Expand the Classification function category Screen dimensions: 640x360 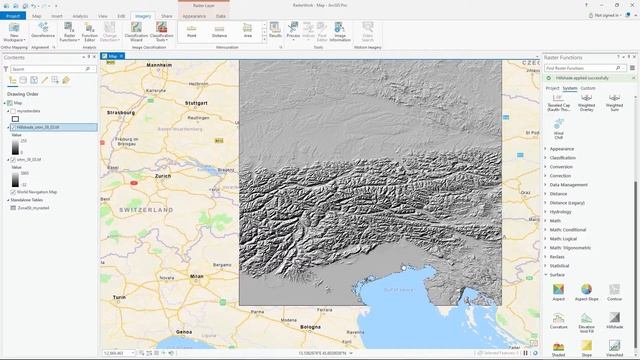tap(546, 158)
